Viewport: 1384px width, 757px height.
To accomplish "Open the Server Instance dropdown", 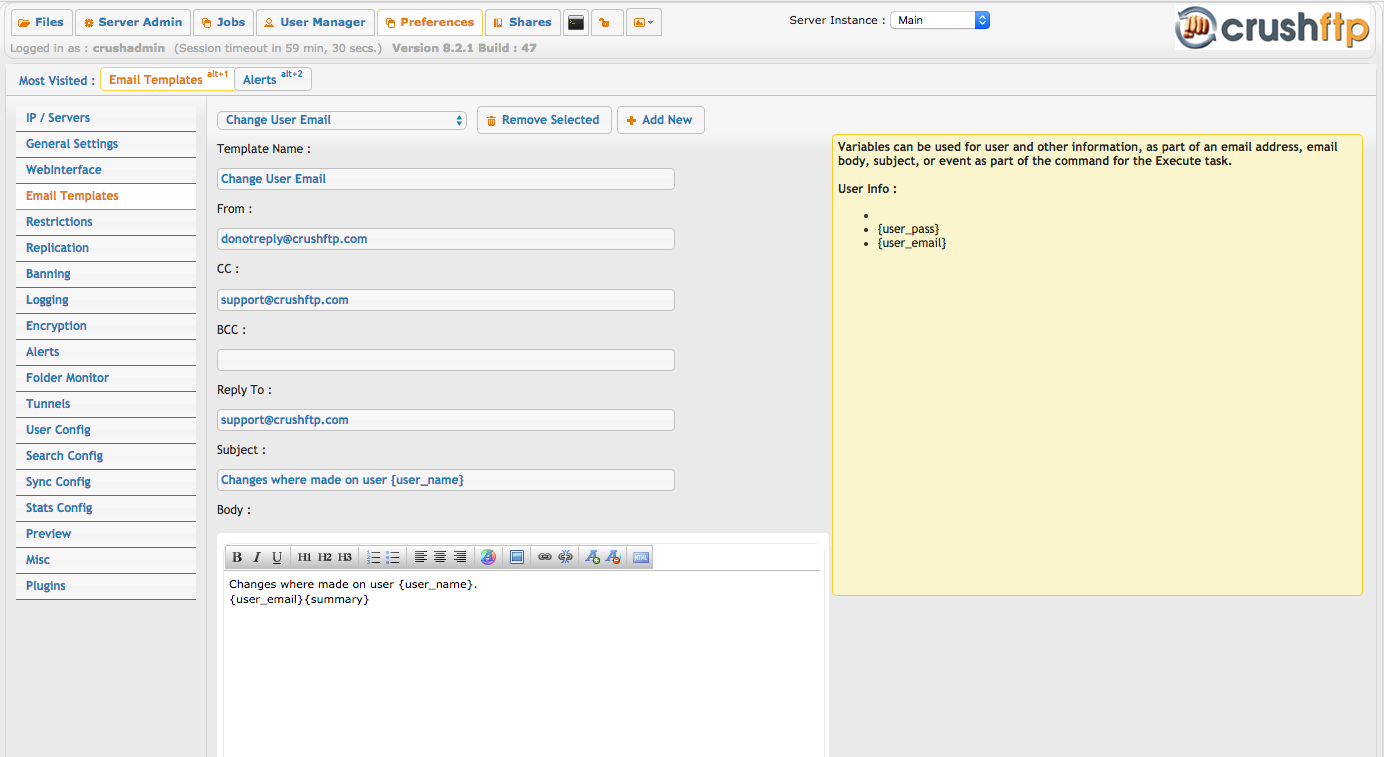I will (x=940, y=20).
